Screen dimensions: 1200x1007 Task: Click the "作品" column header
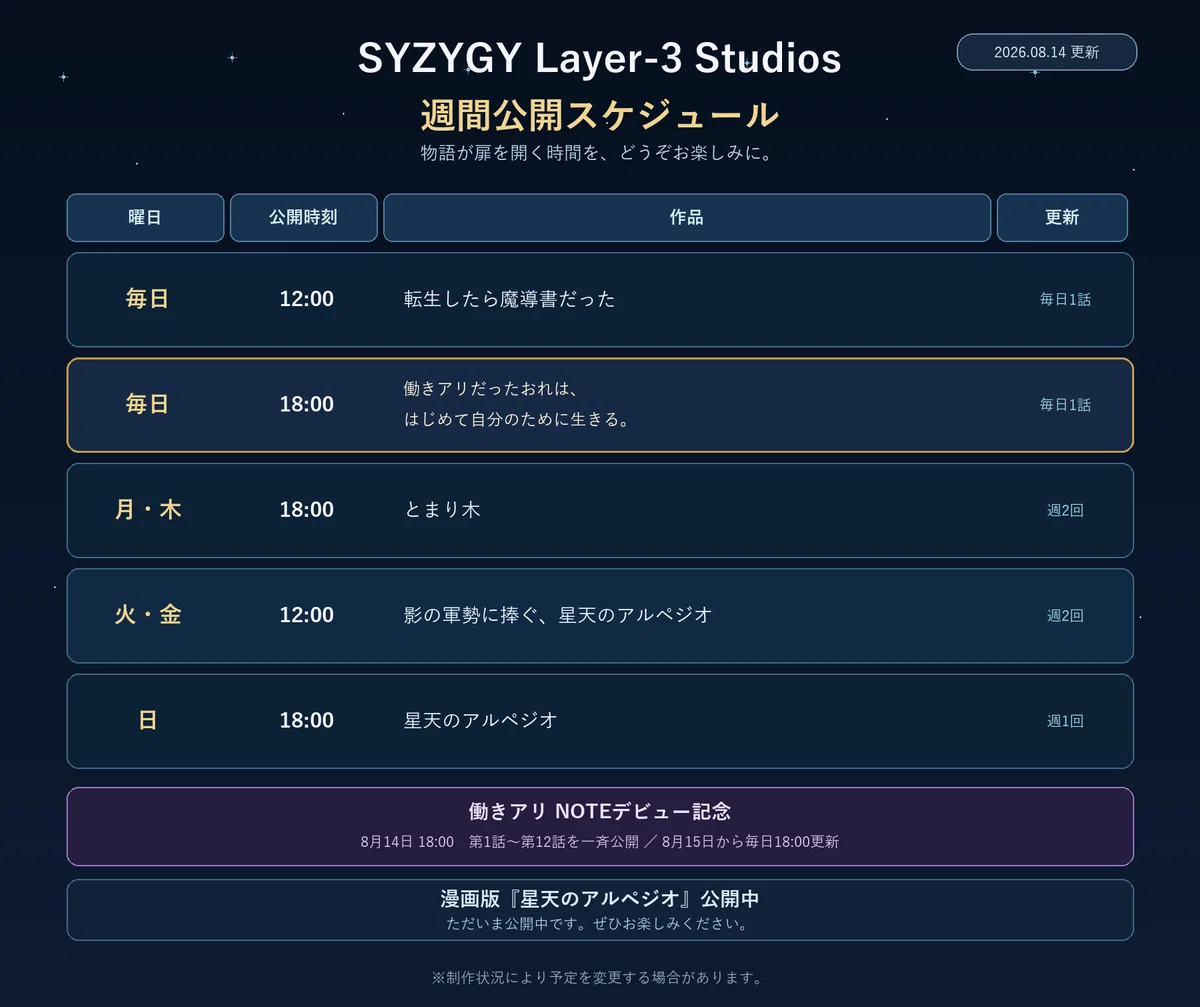pos(687,218)
